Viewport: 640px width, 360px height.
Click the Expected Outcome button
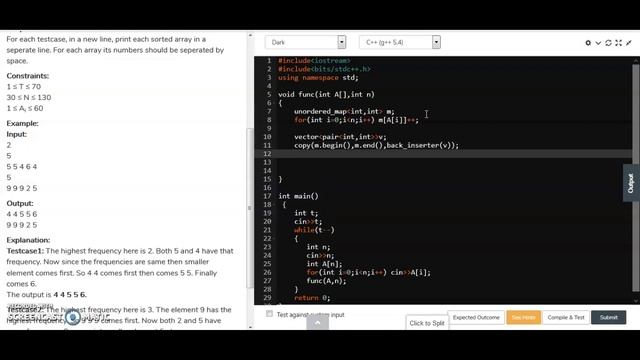click(476, 317)
